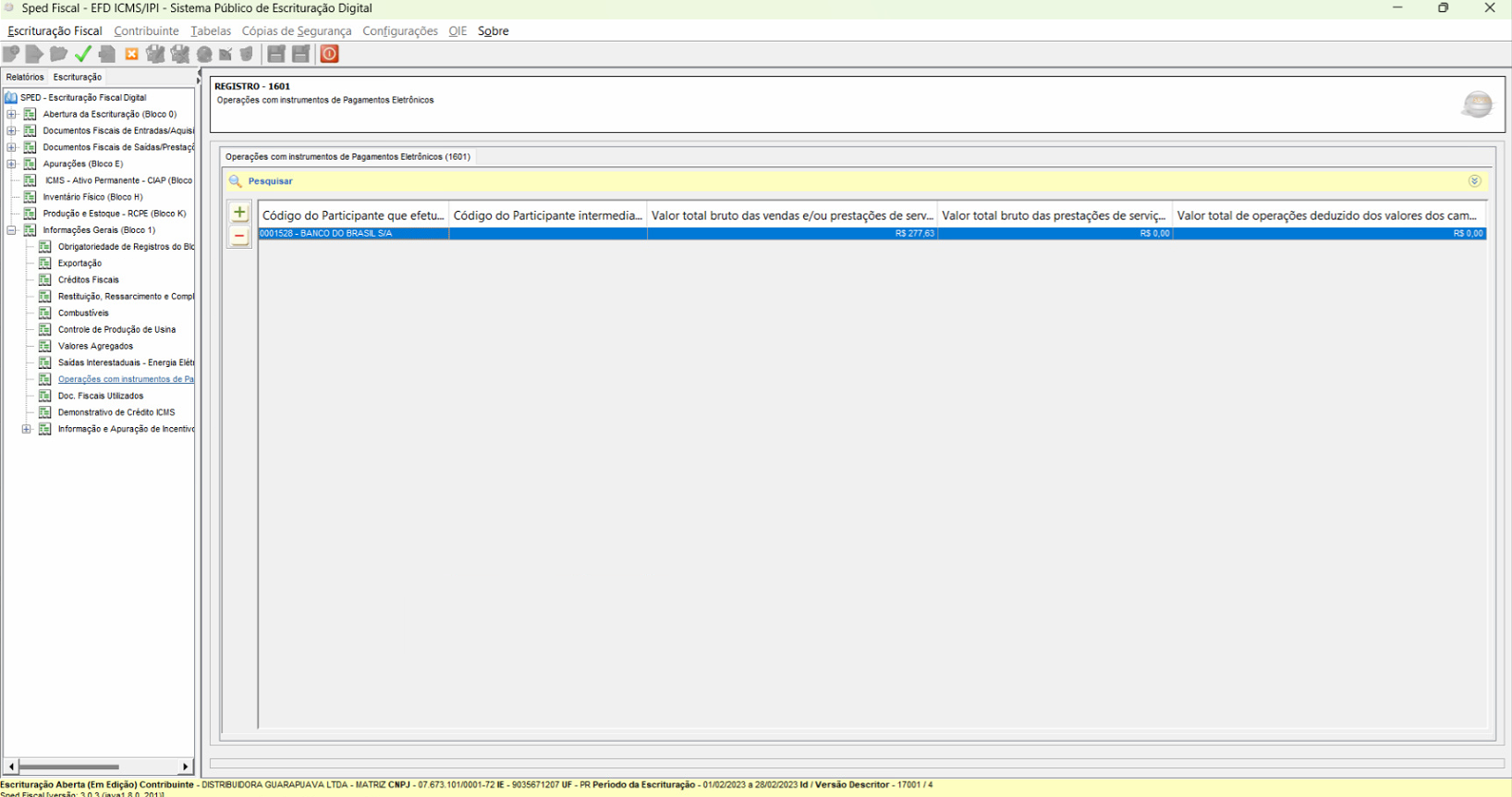This screenshot has width=1512, height=797.
Task: Collapse Informações Gerais (Bloco 1) node
Action: pyautogui.click(x=11, y=230)
